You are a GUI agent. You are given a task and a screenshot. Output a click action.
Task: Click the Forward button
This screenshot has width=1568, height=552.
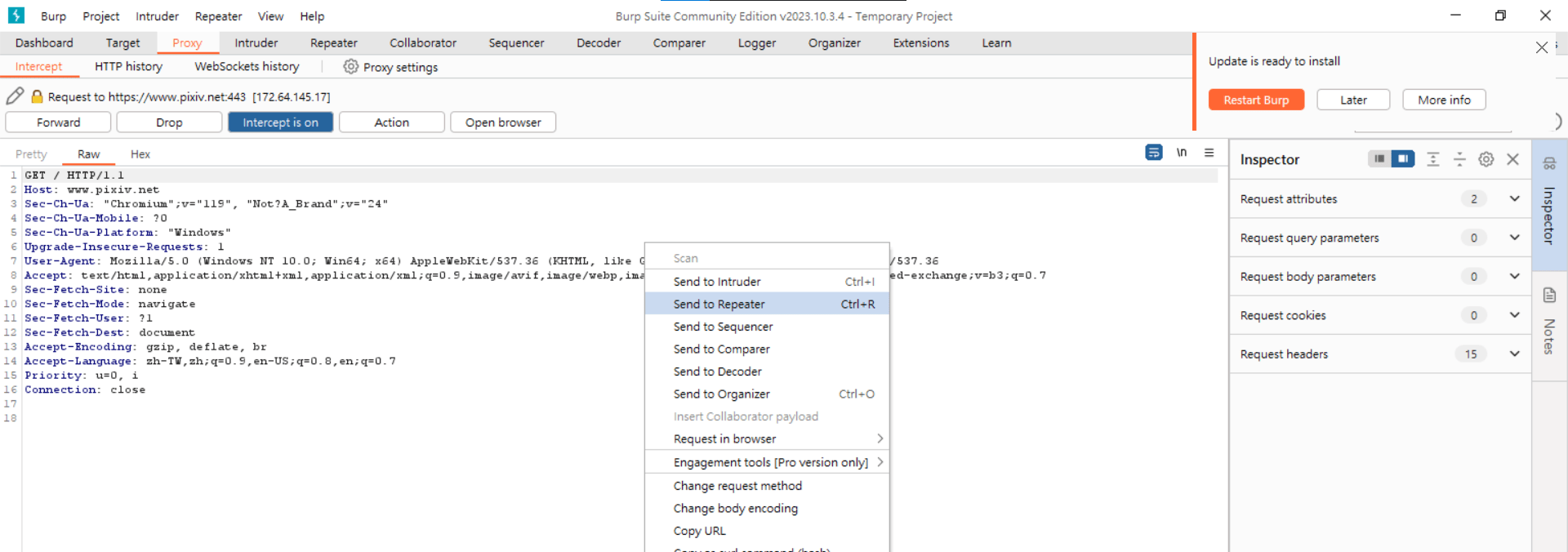tap(58, 122)
